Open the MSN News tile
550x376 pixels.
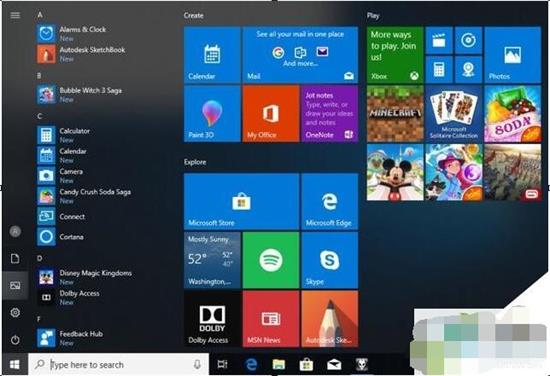271,319
